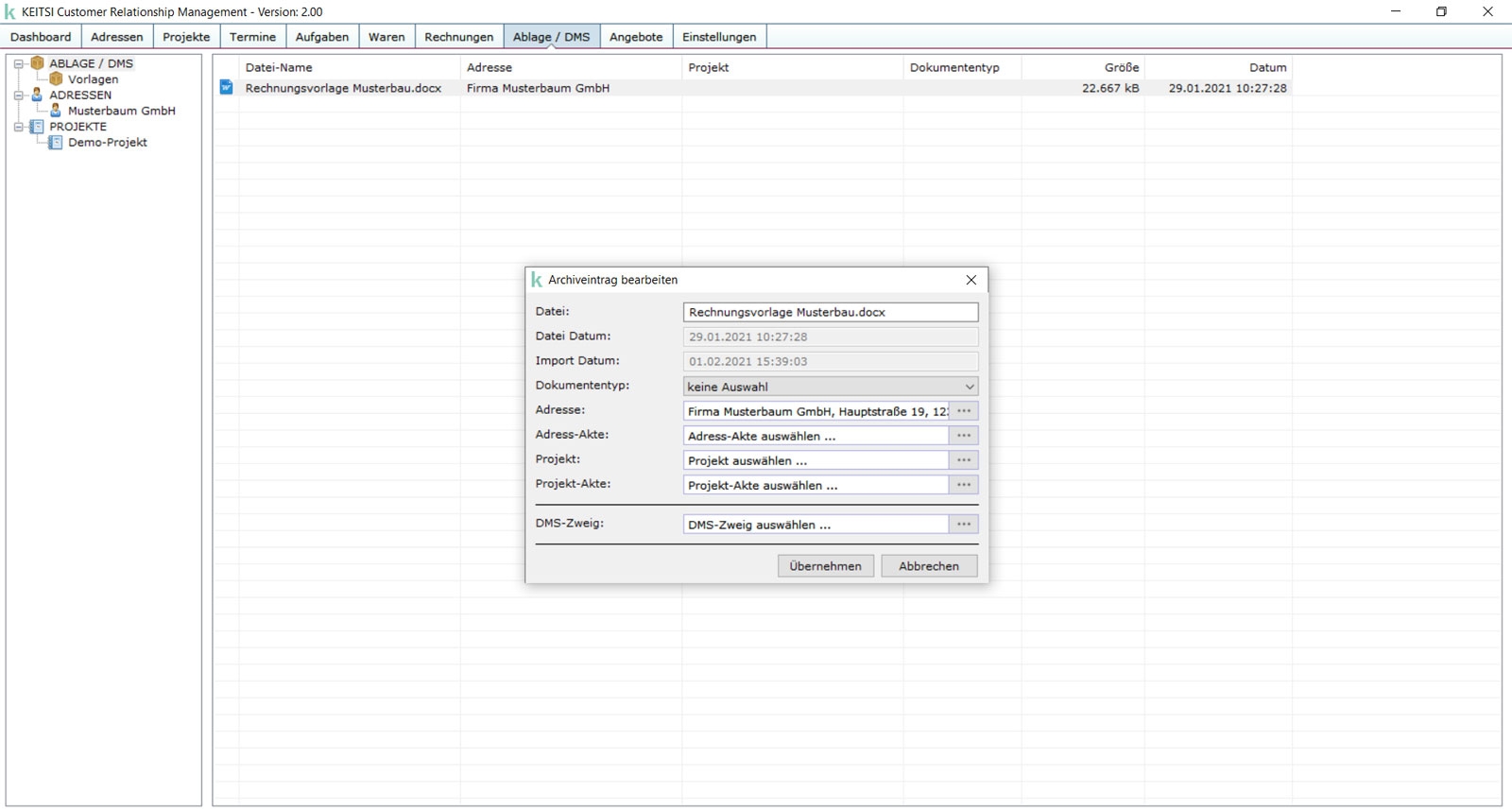The width and height of the screenshot is (1512, 811).
Task: Select Demo-Projekt in the tree
Action: pyautogui.click(x=108, y=143)
